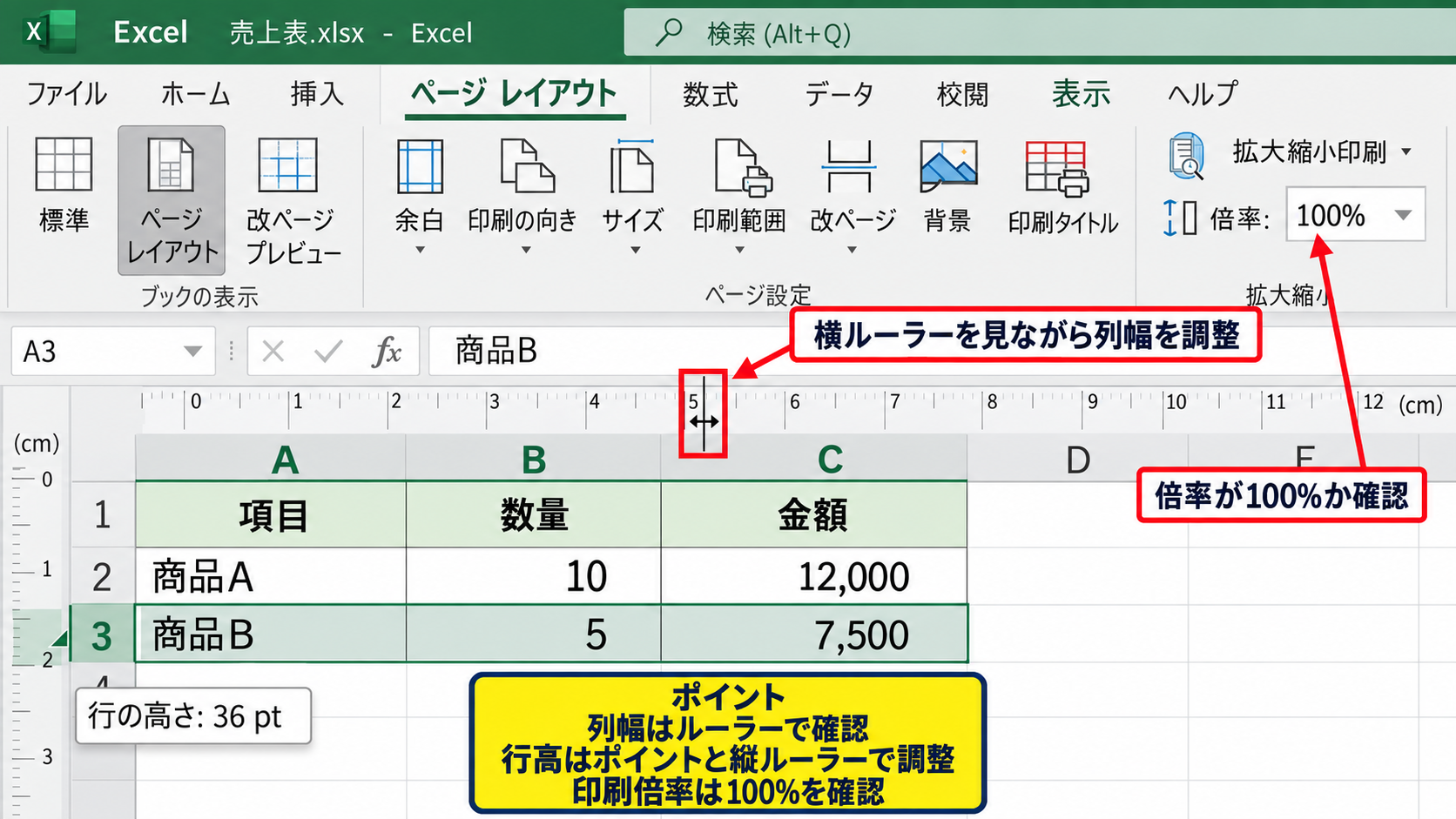The height and width of the screenshot is (819, 1456).
Task: Select column A header
Action: (x=271, y=459)
